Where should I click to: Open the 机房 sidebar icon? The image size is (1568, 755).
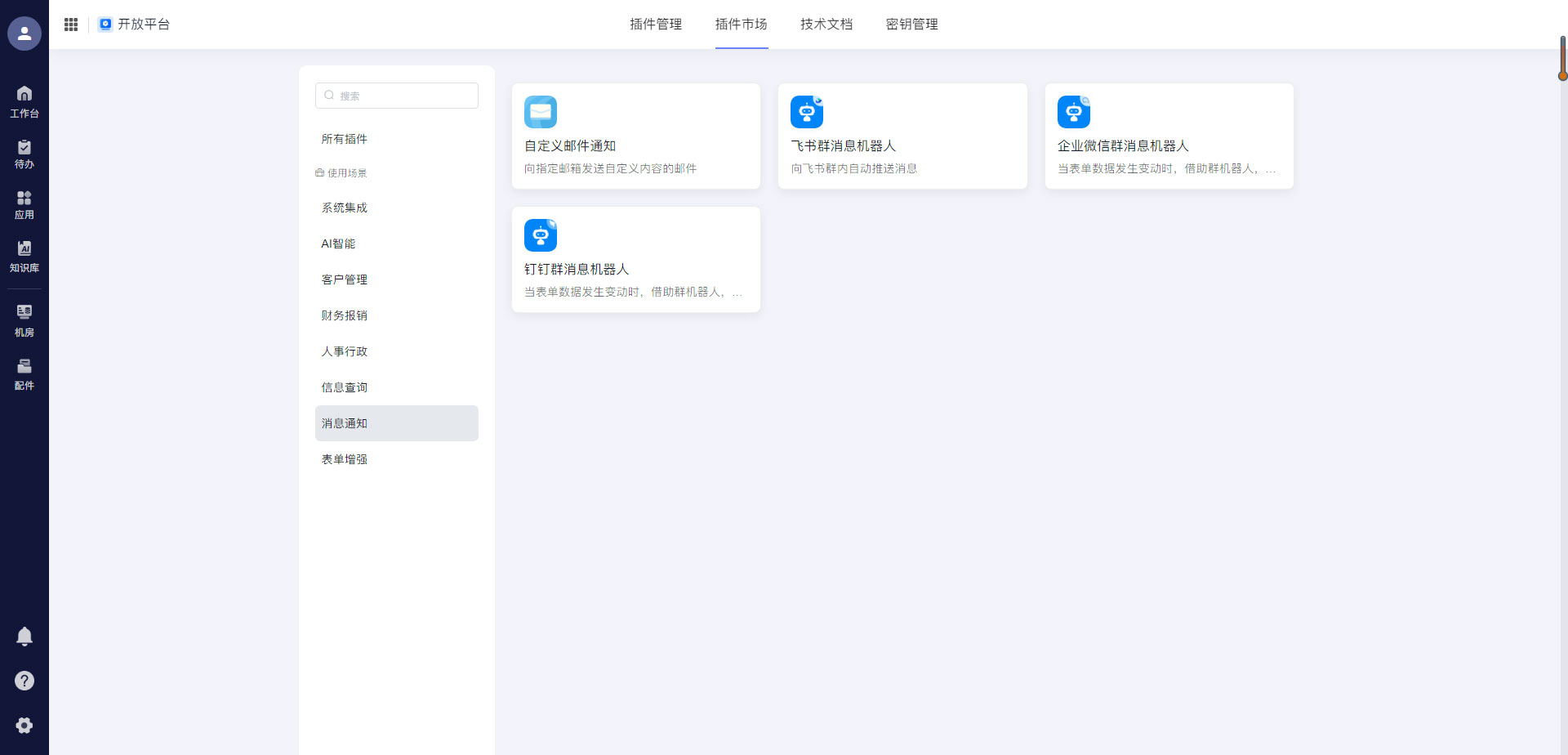point(24,319)
